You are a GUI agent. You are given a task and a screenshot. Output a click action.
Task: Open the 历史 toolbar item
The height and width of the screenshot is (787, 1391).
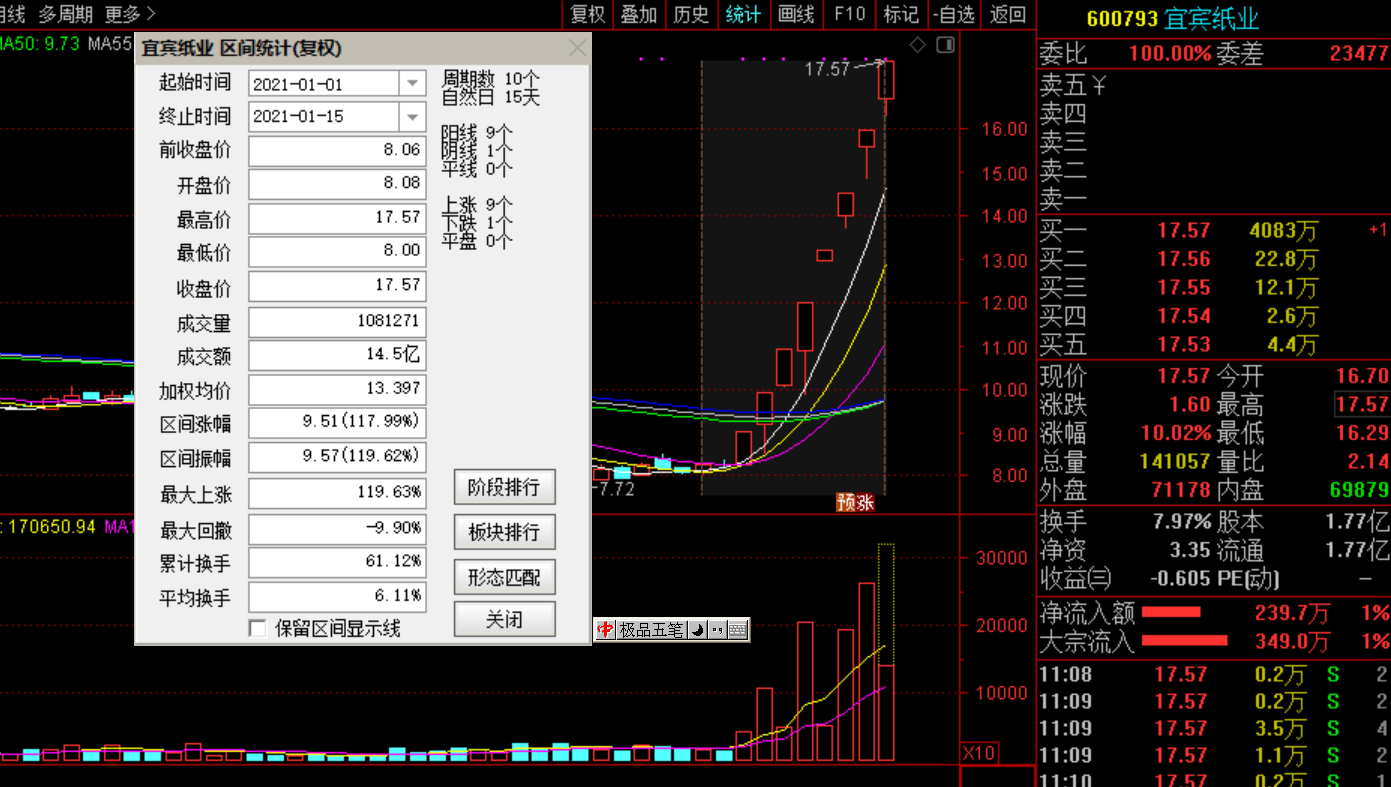[x=691, y=14]
